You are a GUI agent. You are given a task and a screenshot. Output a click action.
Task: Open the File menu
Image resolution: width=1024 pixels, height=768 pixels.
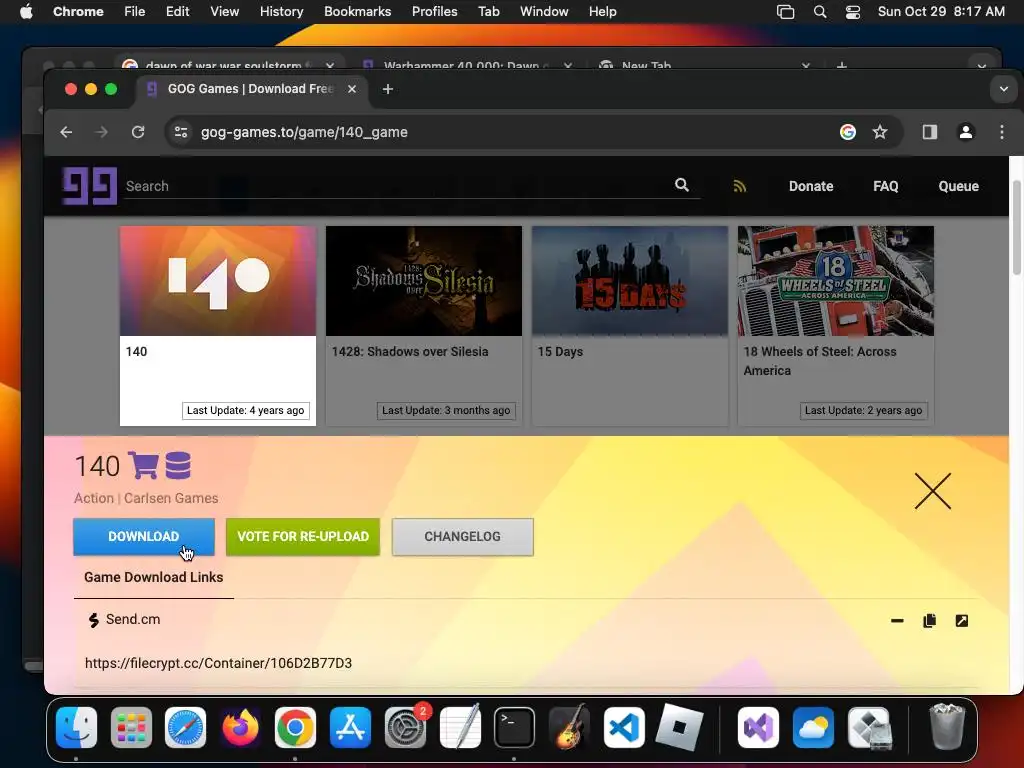(x=135, y=12)
